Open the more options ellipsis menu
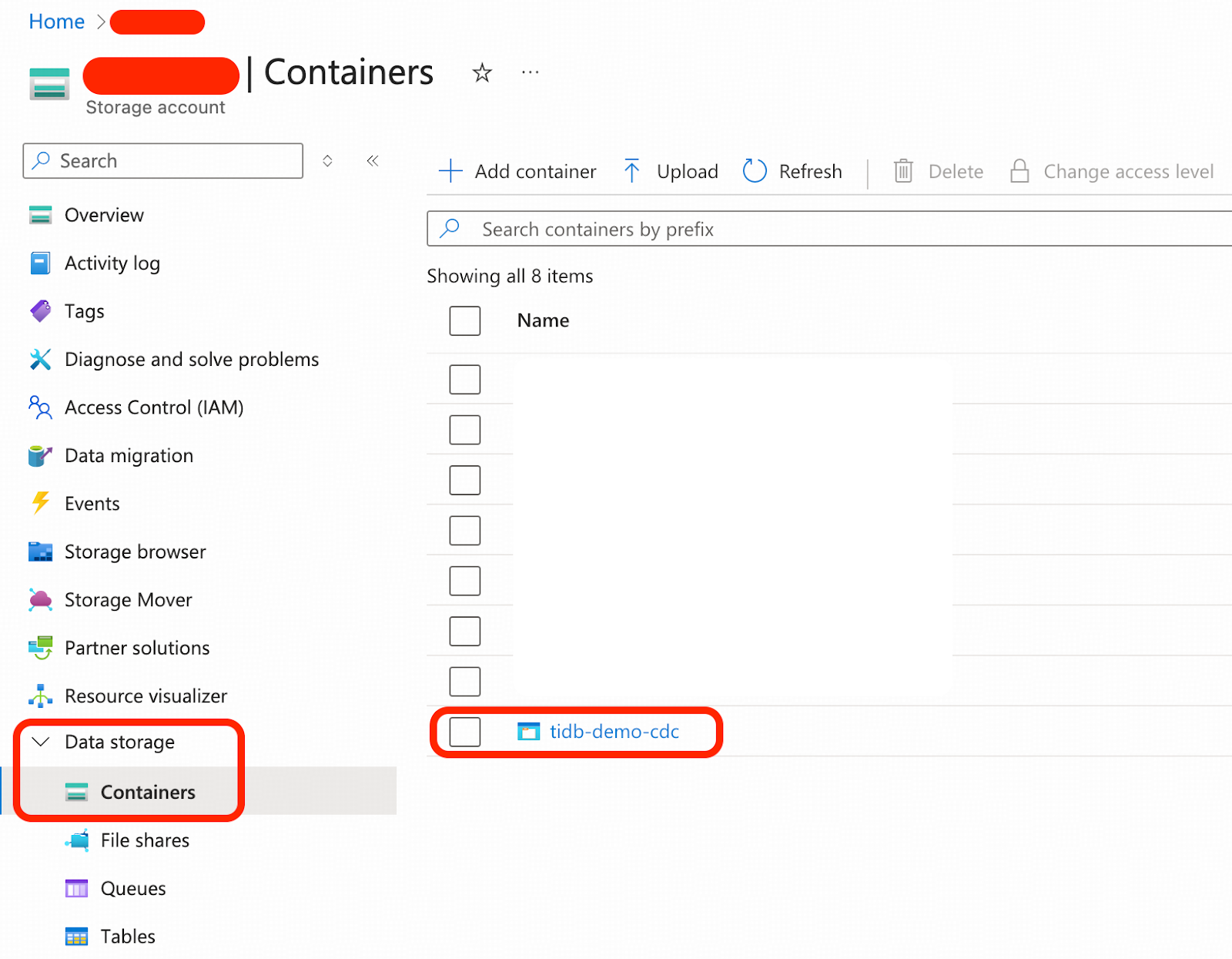This screenshot has height=959, width=1232. point(530,73)
